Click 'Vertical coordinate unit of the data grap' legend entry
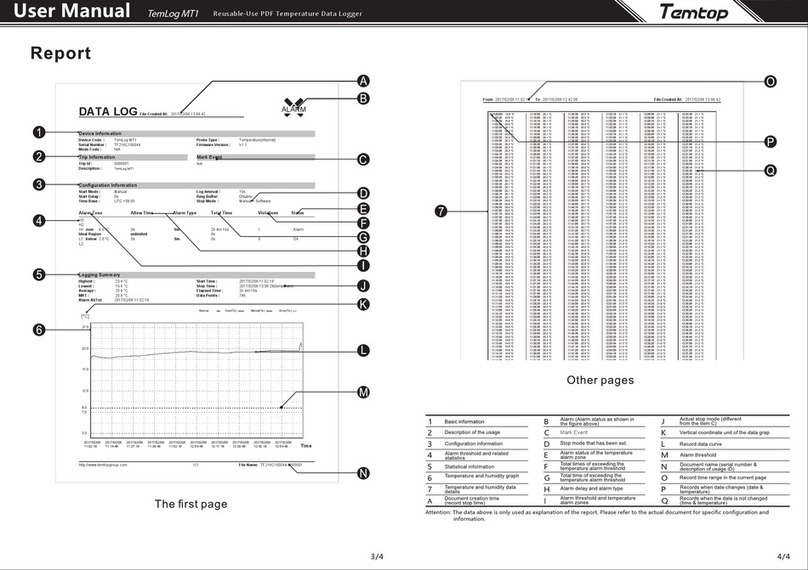 click(724, 432)
